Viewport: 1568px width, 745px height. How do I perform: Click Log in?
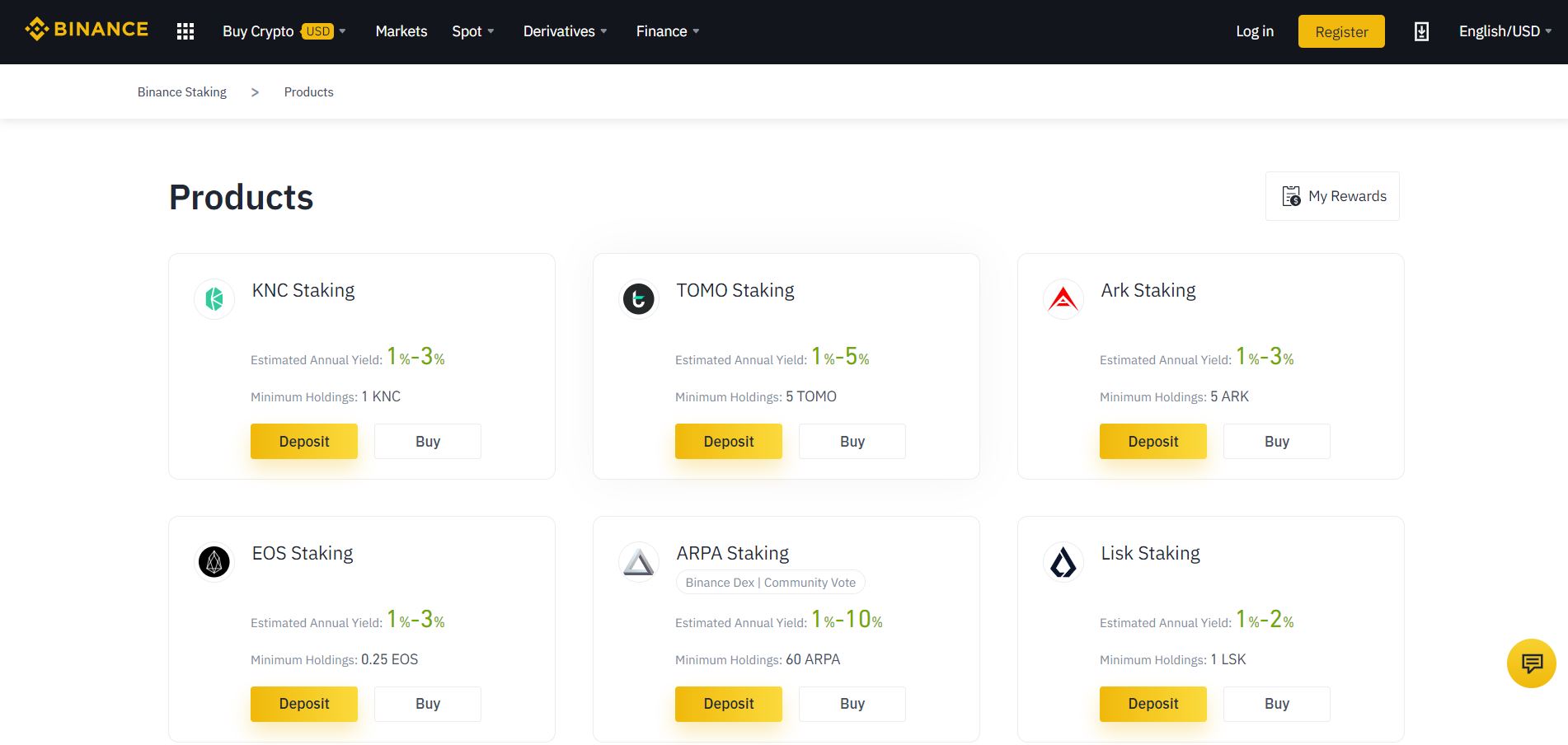(x=1255, y=31)
